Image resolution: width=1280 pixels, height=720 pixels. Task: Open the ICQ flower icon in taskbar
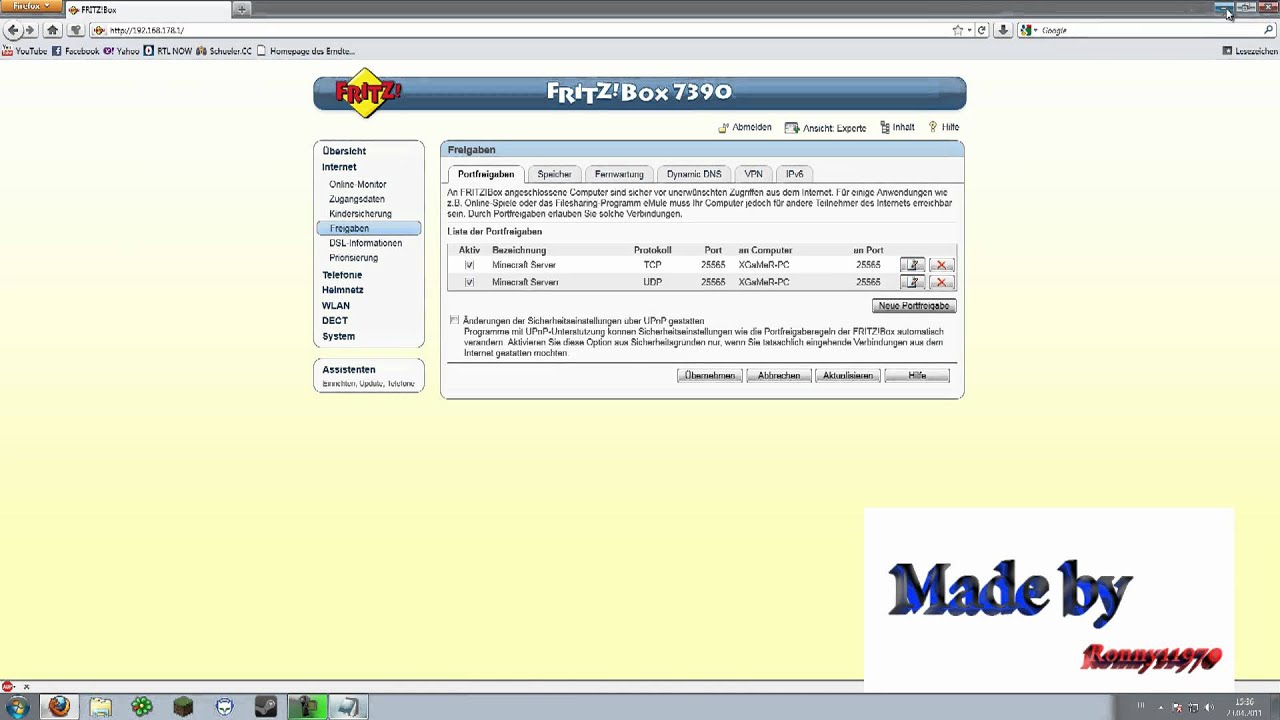(142, 707)
